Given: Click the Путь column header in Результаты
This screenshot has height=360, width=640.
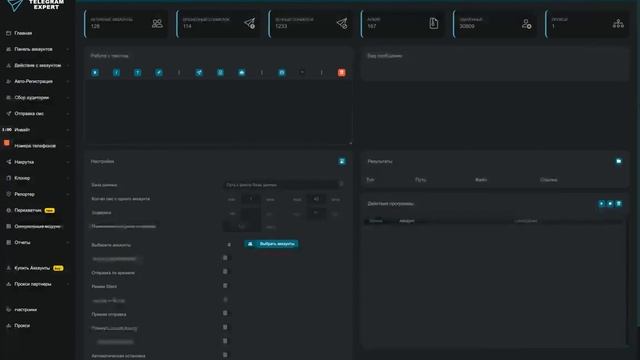Looking at the screenshot, I should [x=420, y=180].
